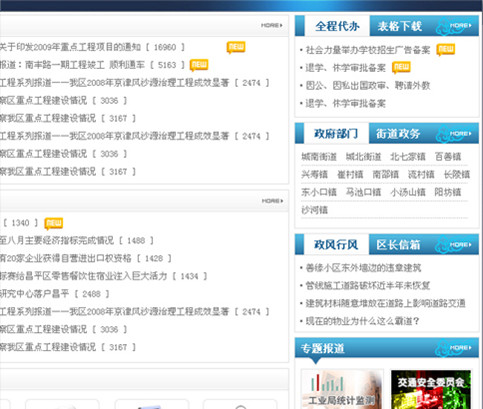Open 小汤山镇 link

[x=408, y=192]
